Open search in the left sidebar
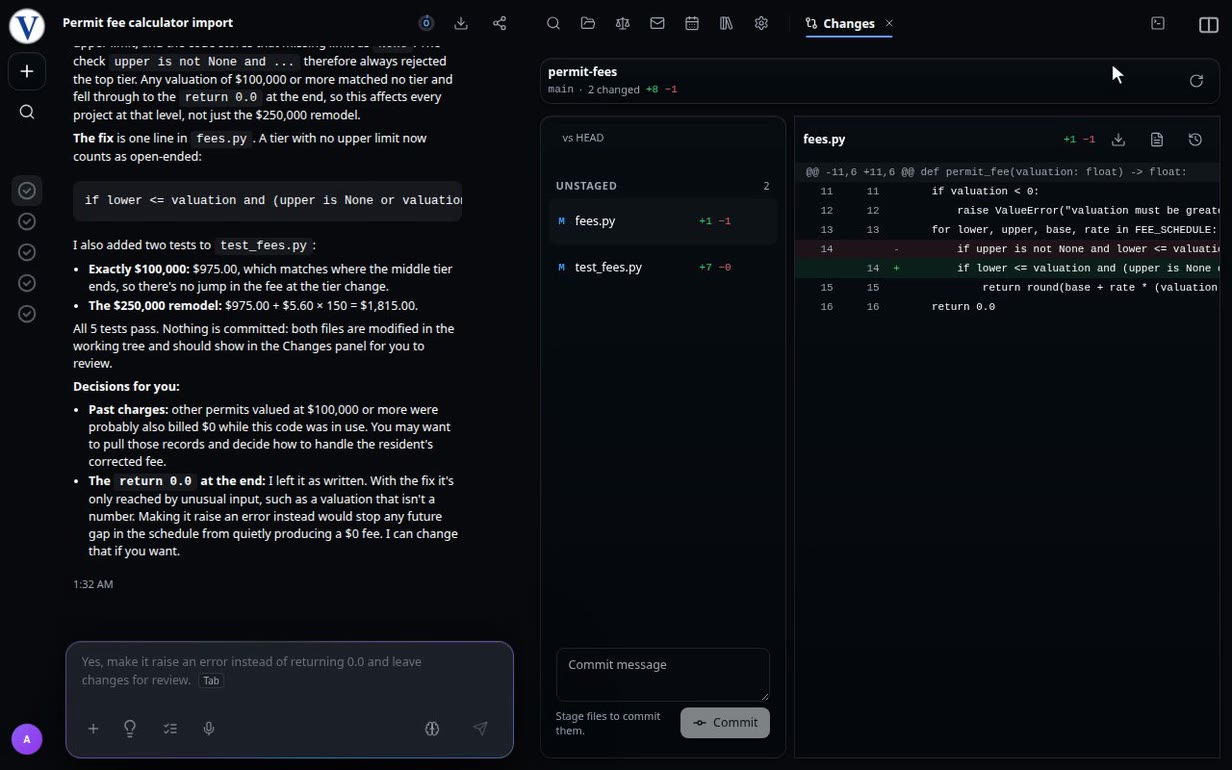 tap(27, 112)
